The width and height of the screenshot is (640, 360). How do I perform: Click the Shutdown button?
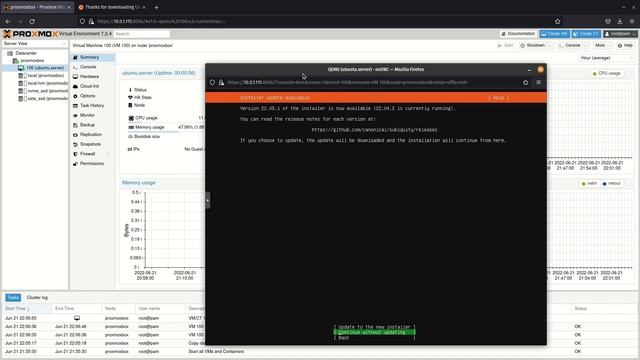pos(533,45)
